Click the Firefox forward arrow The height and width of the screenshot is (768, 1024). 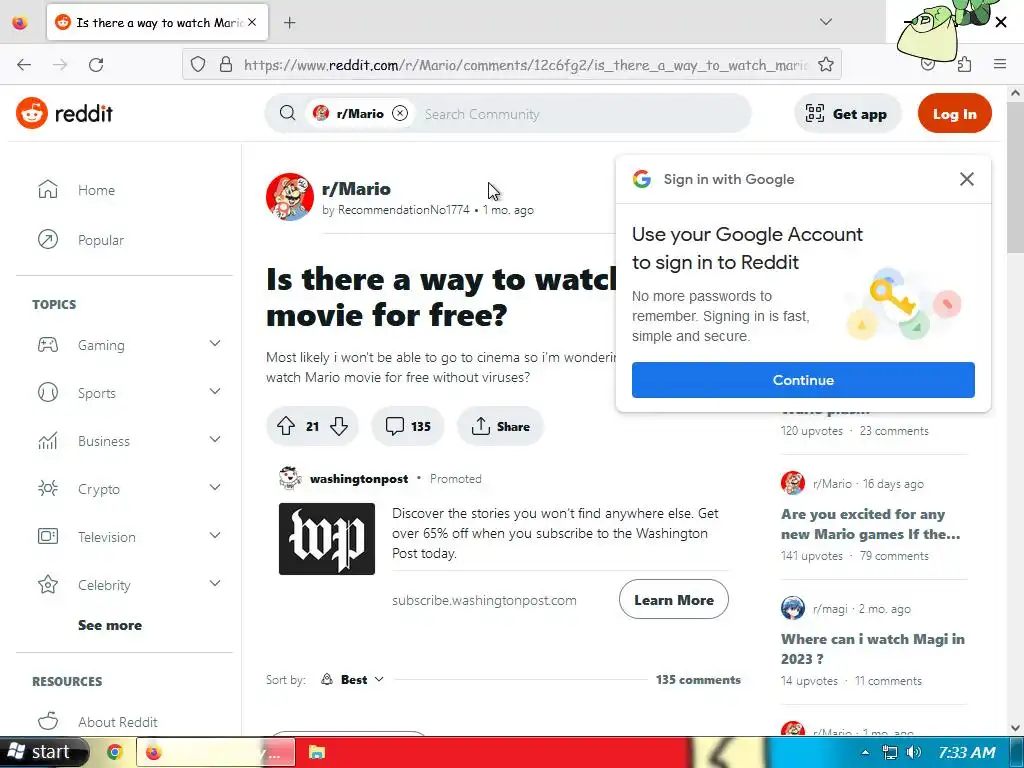(60, 65)
